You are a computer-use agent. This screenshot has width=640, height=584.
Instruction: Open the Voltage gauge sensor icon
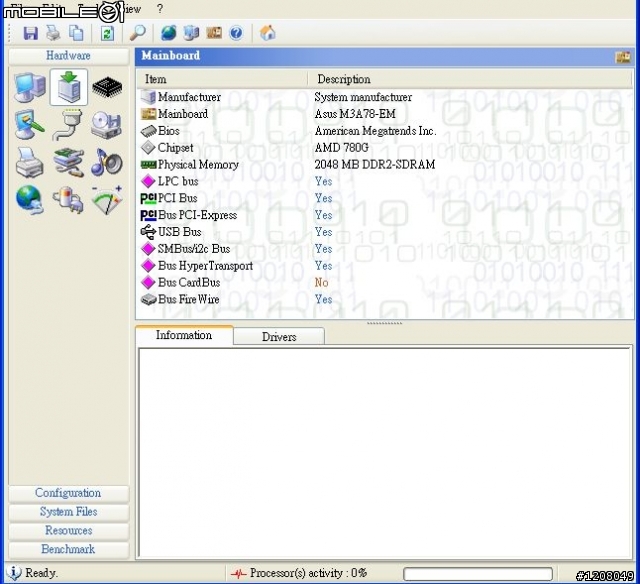click(x=107, y=200)
